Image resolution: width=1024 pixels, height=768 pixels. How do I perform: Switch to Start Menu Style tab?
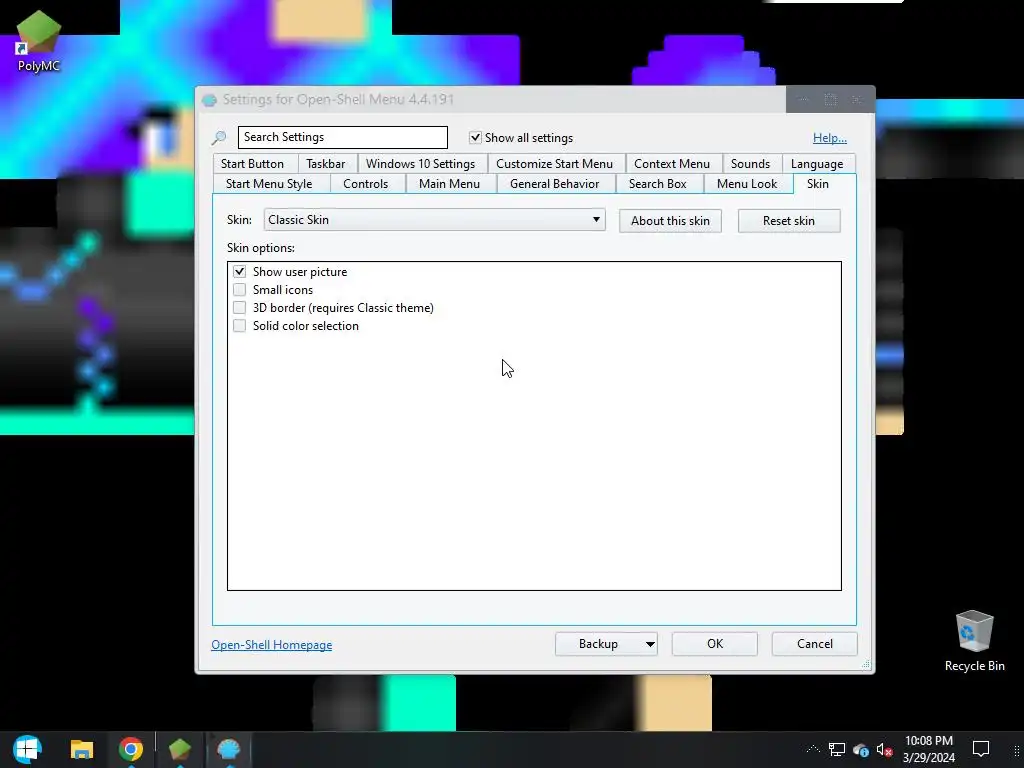(268, 184)
